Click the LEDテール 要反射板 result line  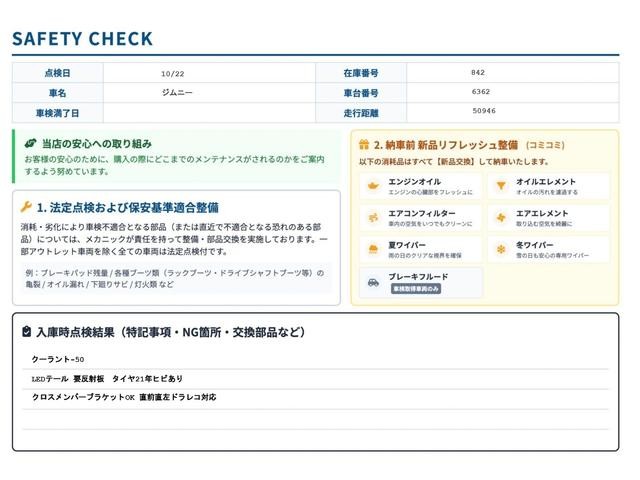[107, 379]
